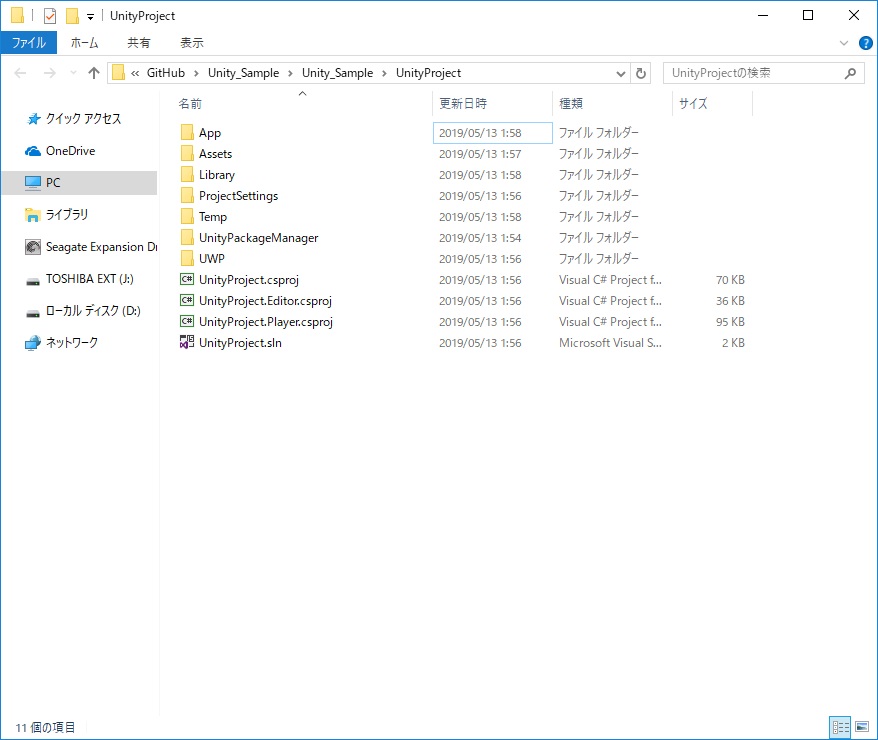Expand the chevron before UnityProject breadcrumb
Screen dimensions: 878x740
point(384,73)
